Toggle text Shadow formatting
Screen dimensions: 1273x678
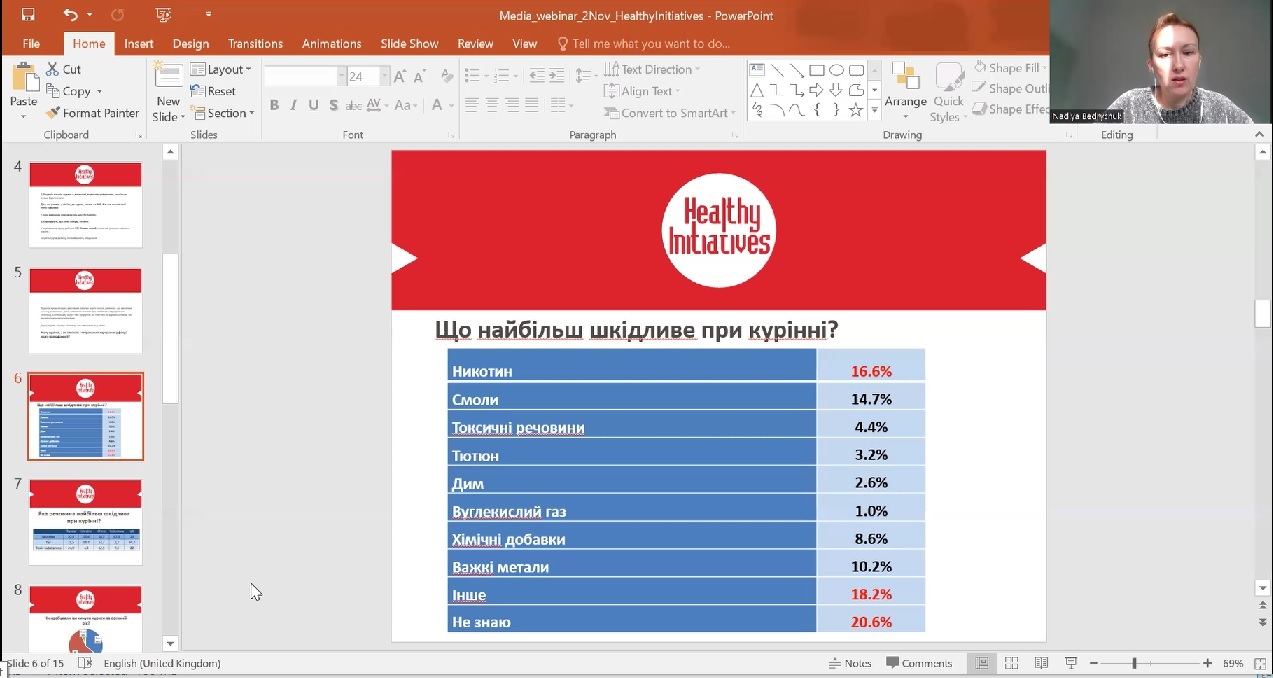(332, 105)
